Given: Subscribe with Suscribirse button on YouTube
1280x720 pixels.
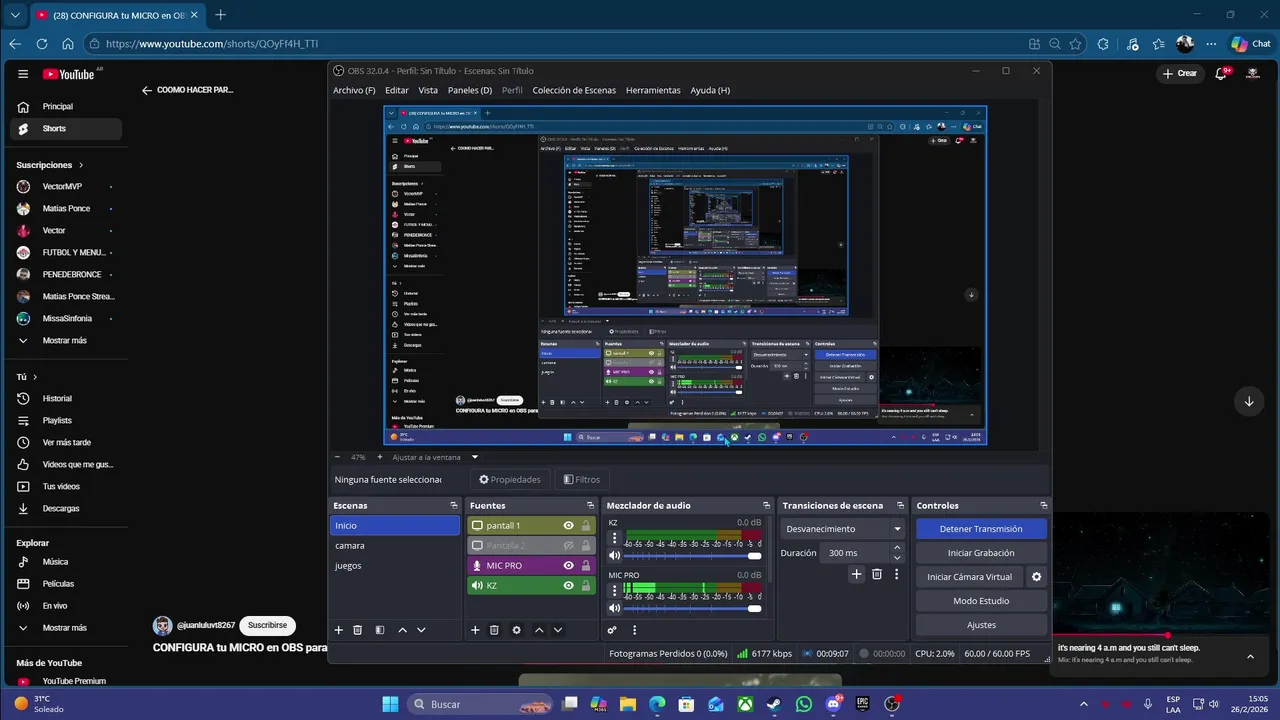Looking at the screenshot, I should (x=267, y=625).
